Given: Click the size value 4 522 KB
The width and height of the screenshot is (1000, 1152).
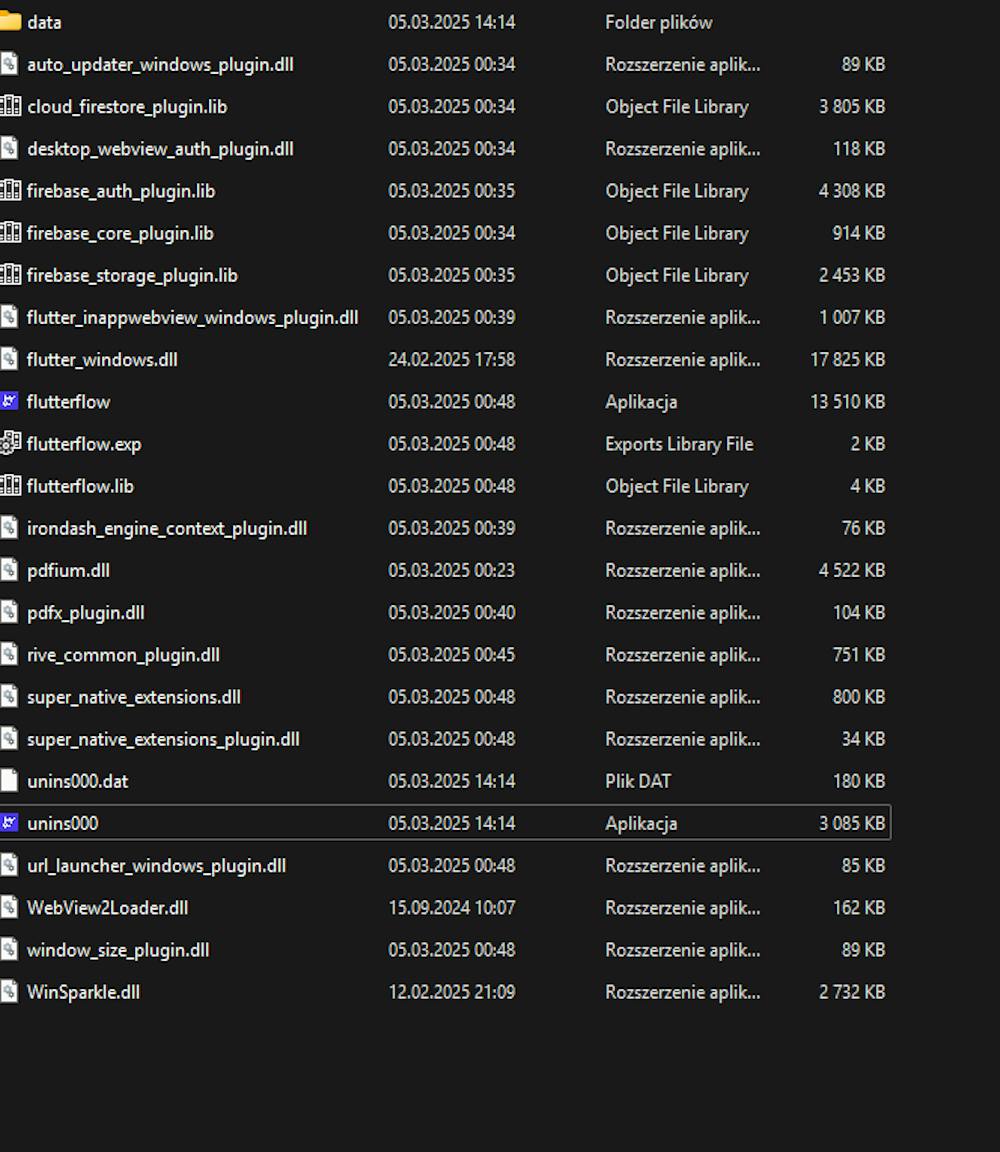Looking at the screenshot, I should (x=852, y=570).
